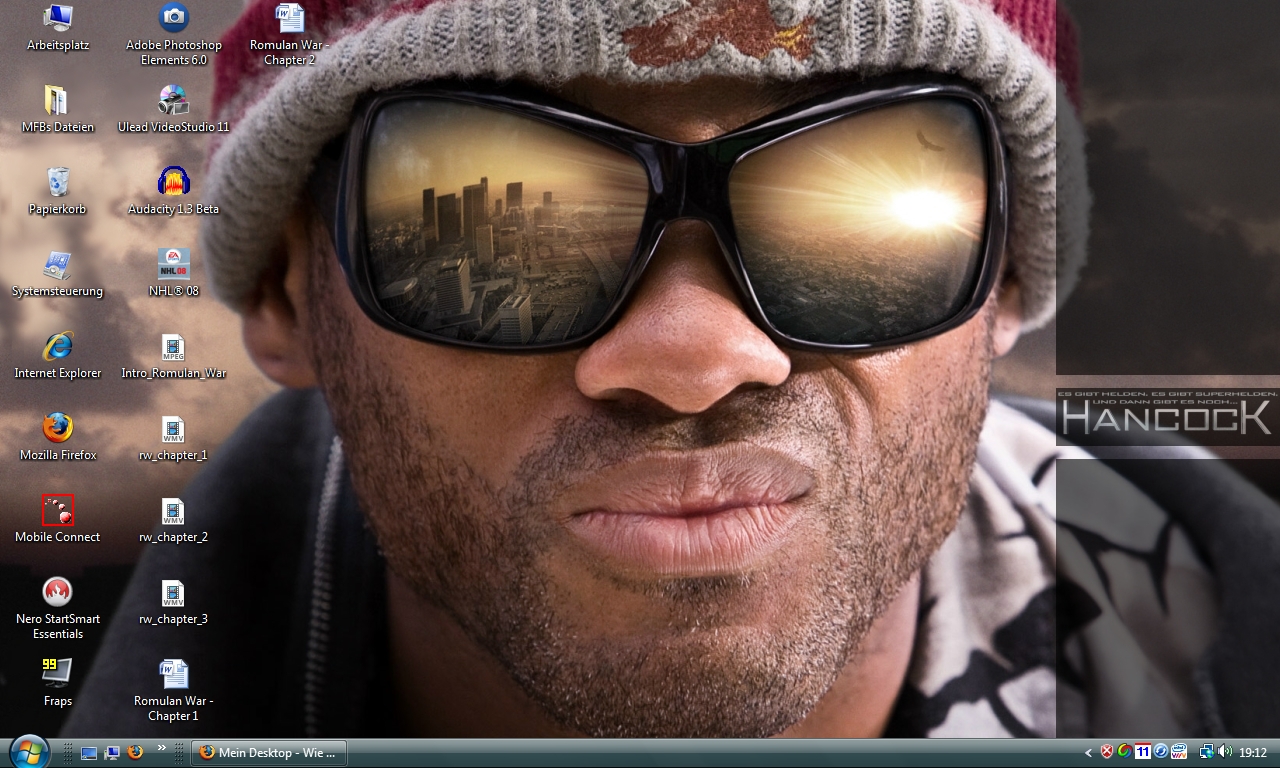
Task: Show hidden system tray icons arrow
Action: click(x=1089, y=752)
